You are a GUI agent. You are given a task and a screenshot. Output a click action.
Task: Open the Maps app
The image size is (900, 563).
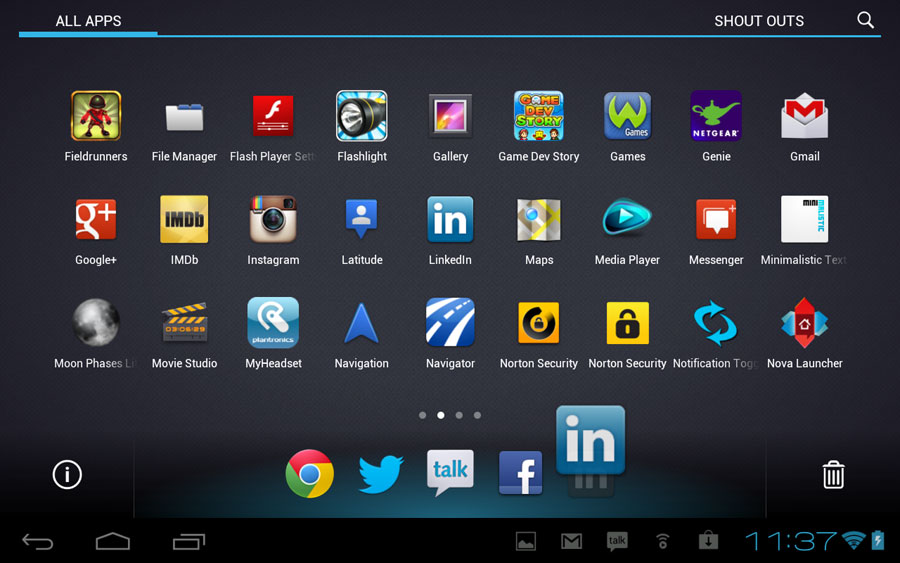[538, 219]
